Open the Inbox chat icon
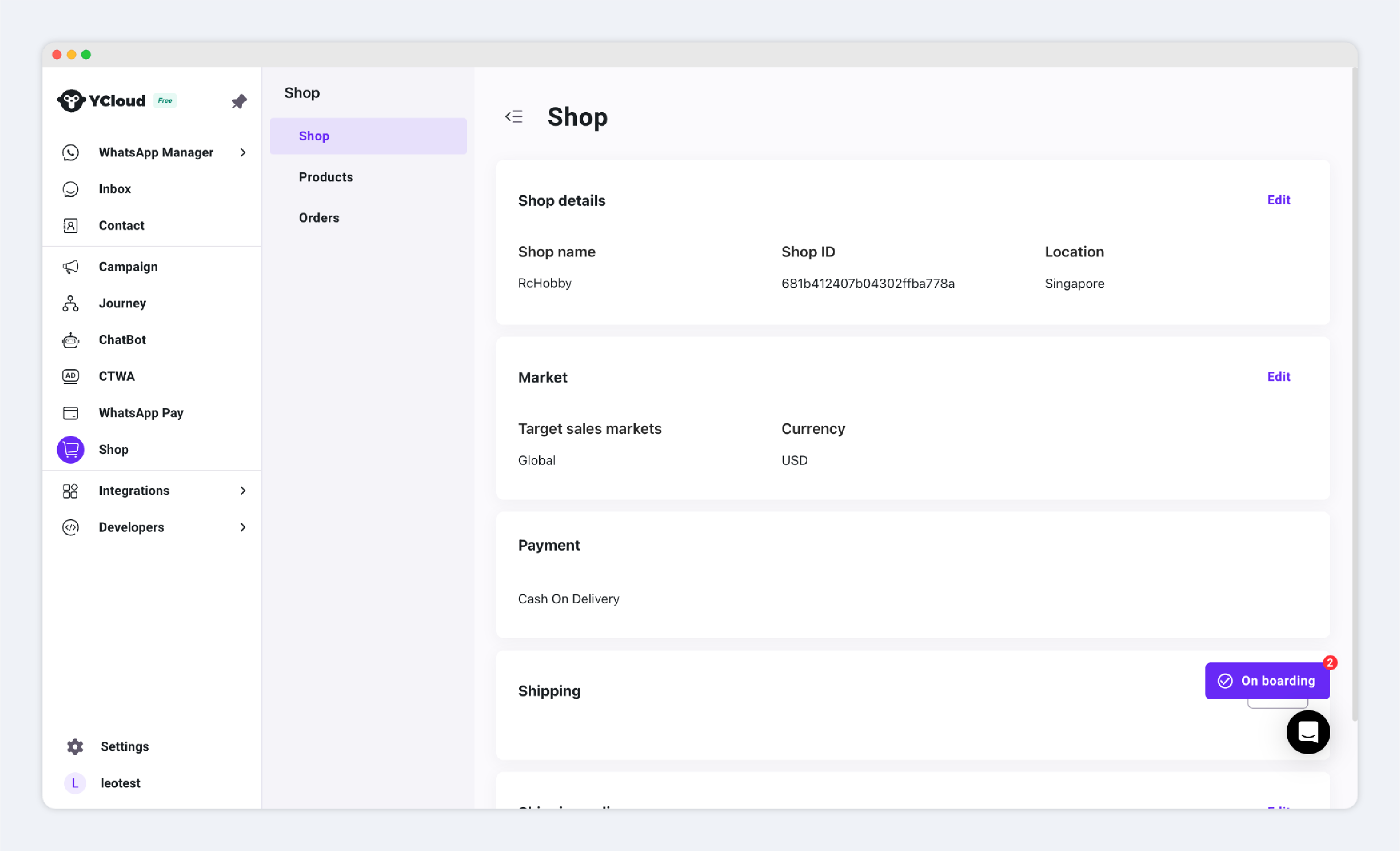The height and width of the screenshot is (851, 1400). pyautogui.click(x=70, y=189)
